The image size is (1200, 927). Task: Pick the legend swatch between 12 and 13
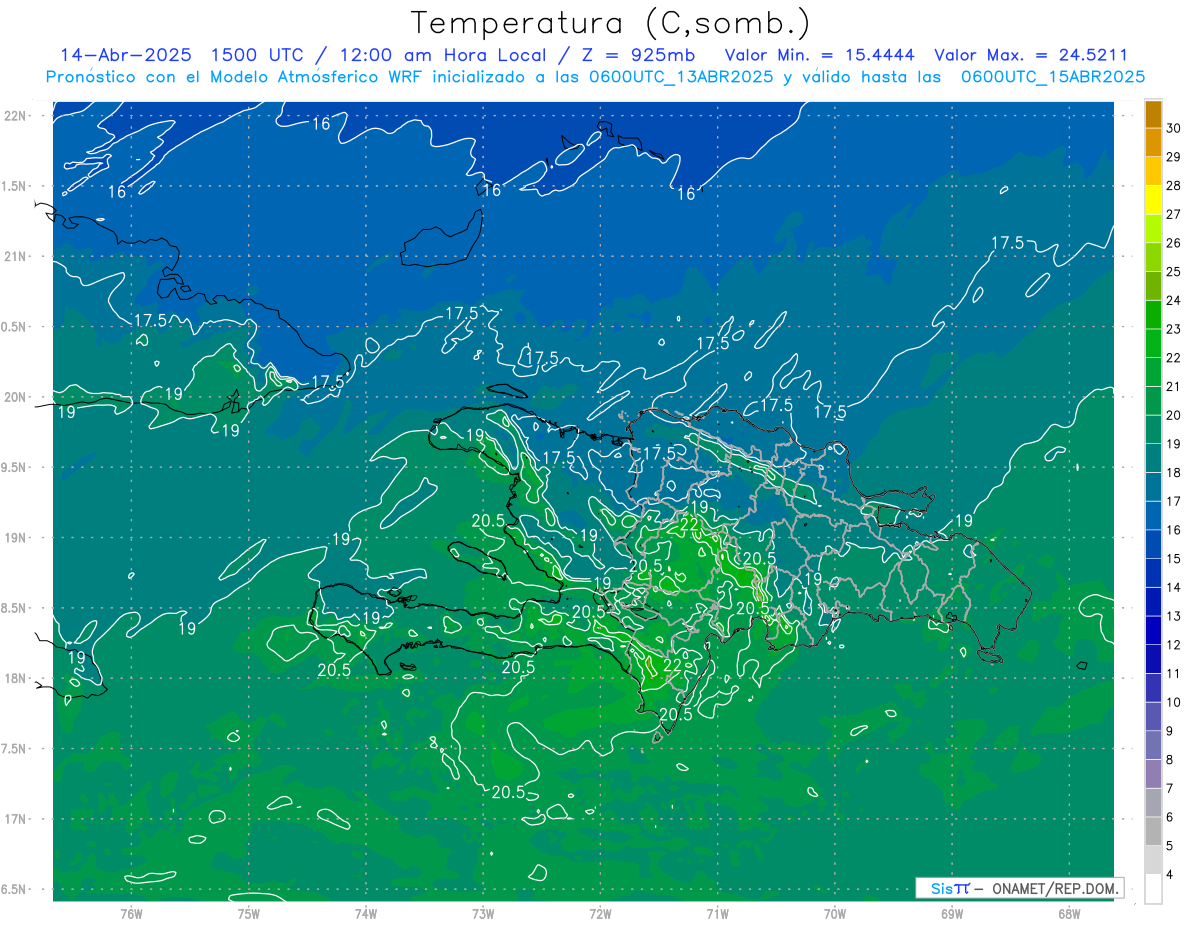[1153, 630]
